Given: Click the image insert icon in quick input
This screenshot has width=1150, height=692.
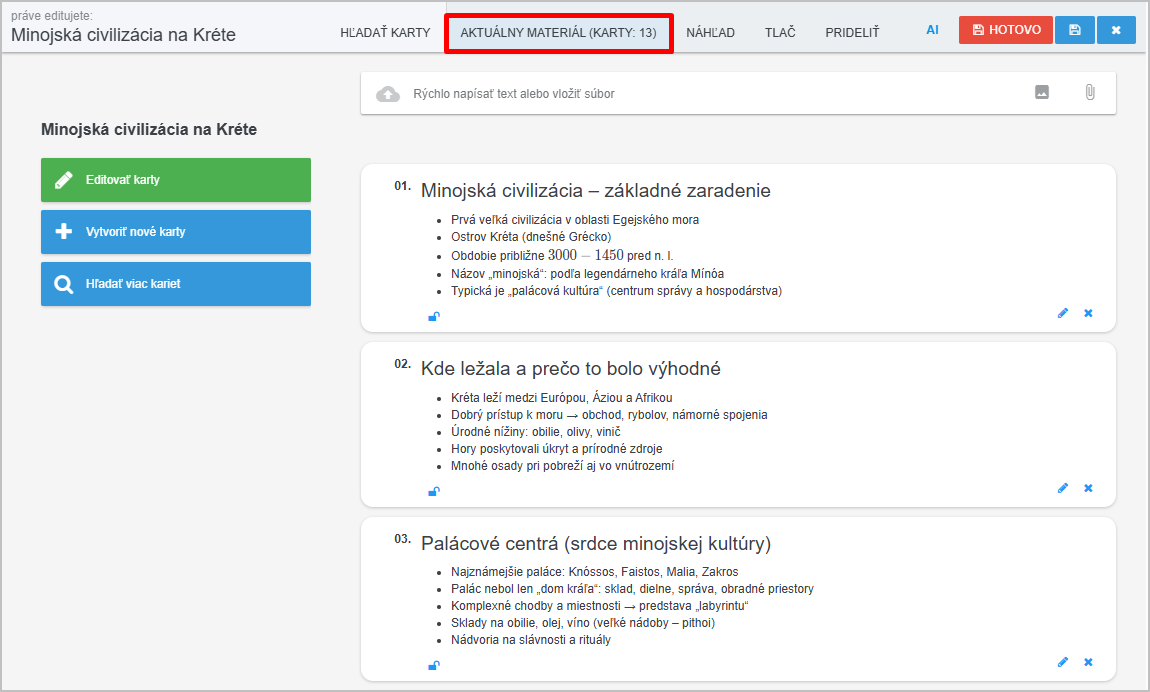Looking at the screenshot, I should pos(1042,93).
